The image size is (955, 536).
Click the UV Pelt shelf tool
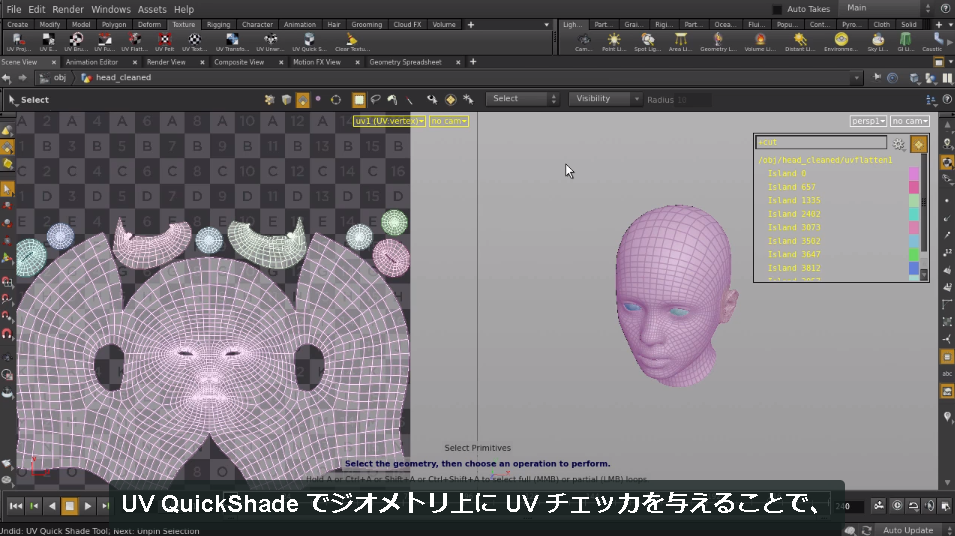164,42
